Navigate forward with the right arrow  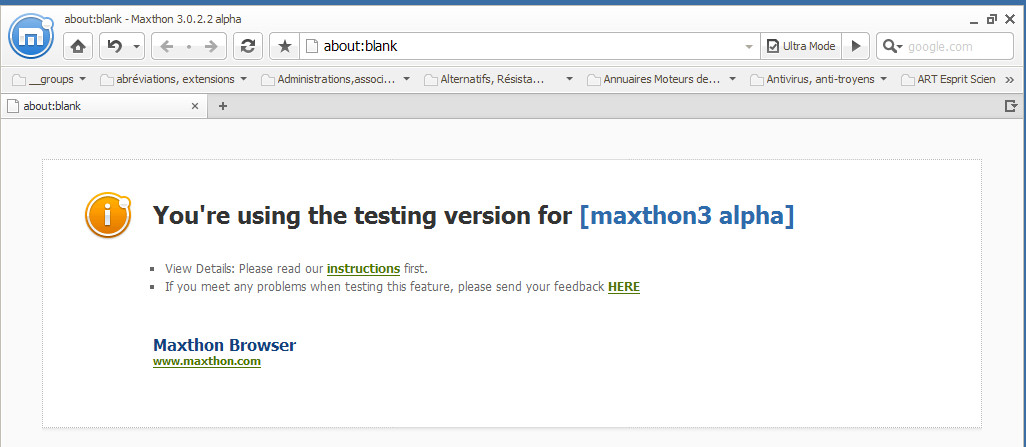click(211, 46)
